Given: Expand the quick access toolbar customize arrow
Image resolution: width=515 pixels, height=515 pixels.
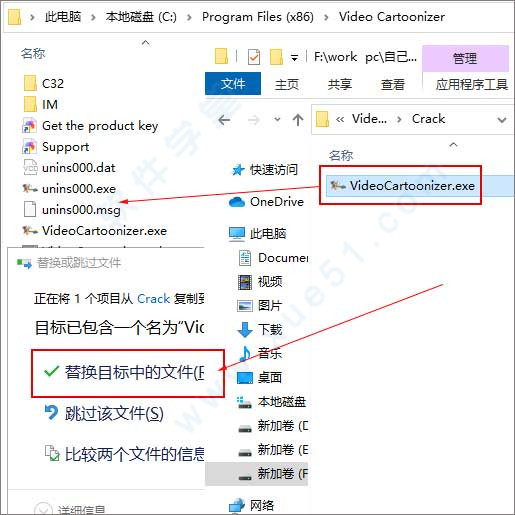Looking at the screenshot, I should [294, 58].
